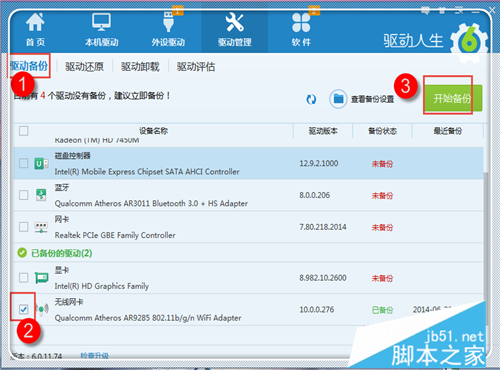Click the 设备名称 column header
This screenshot has width=500, height=370.
[x=153, y=131]
